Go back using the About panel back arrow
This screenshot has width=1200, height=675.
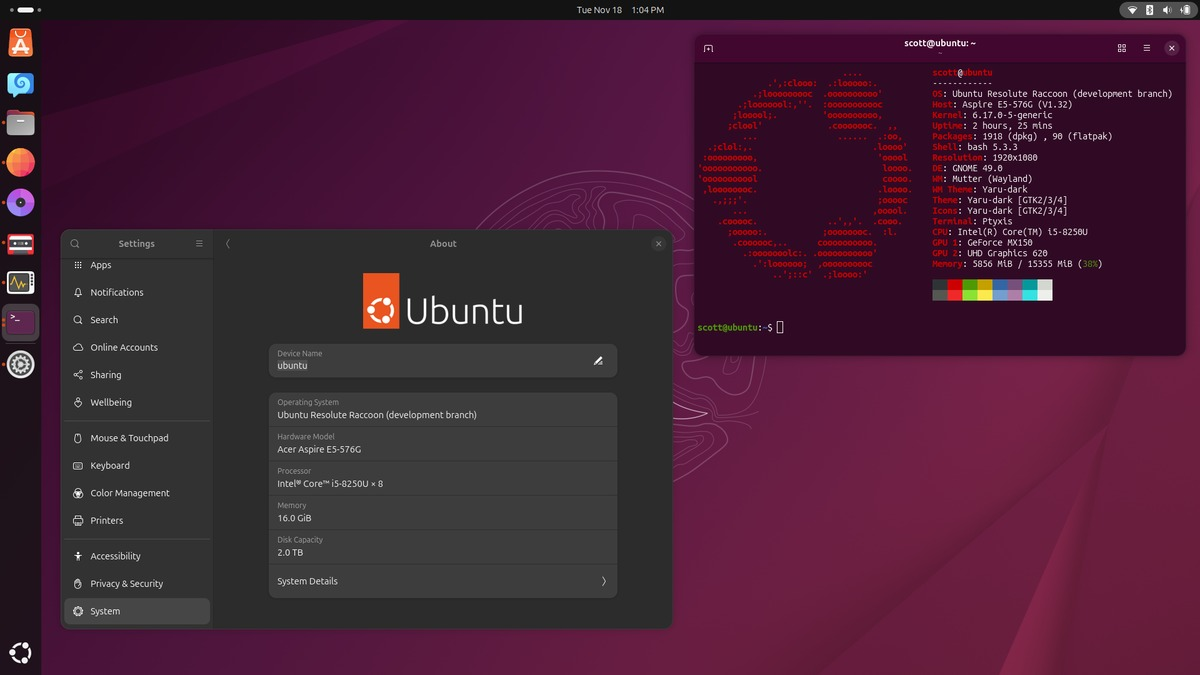click(227, 243)
